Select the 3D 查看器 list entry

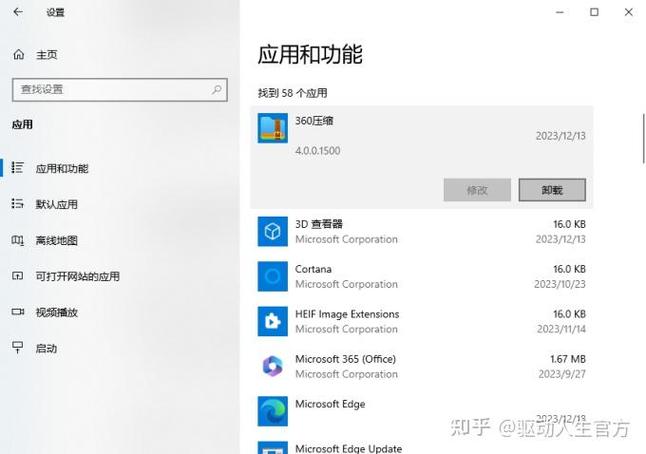[421, 231]
